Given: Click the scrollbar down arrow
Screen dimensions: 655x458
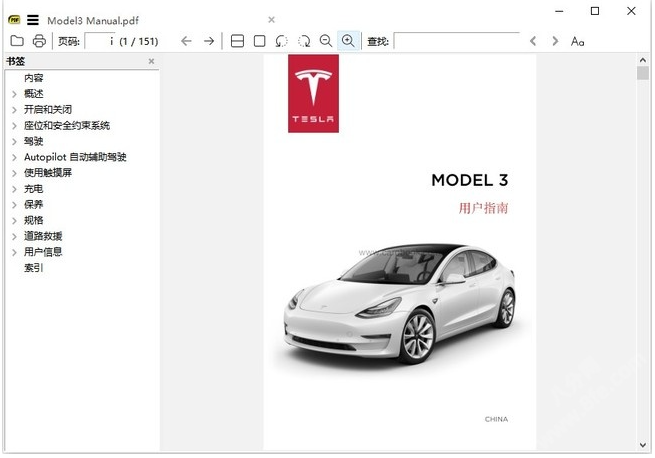Looking at the screenshot, I should (643, 445).
